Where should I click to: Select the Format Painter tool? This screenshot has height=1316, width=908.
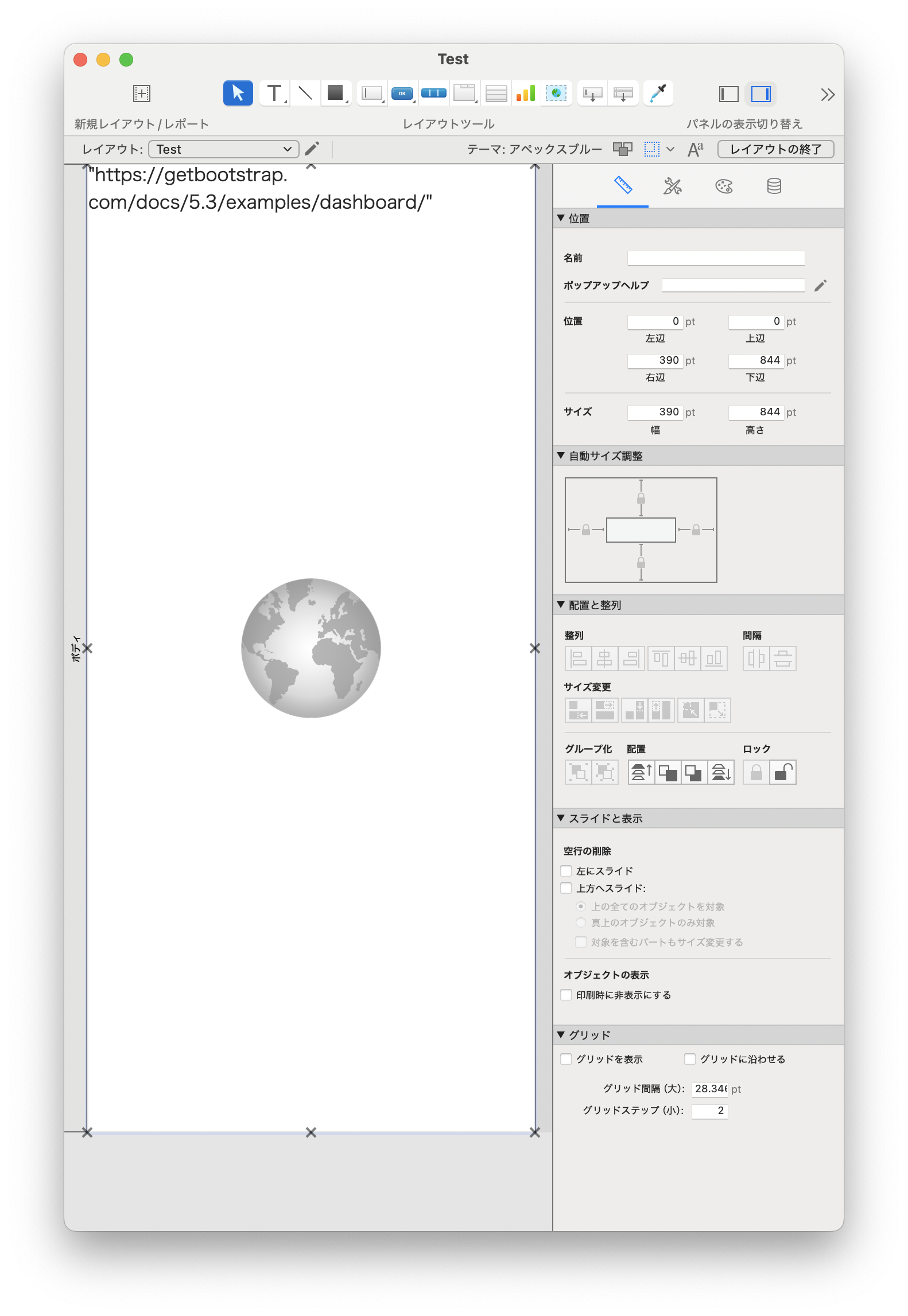[x=658, y=93]
